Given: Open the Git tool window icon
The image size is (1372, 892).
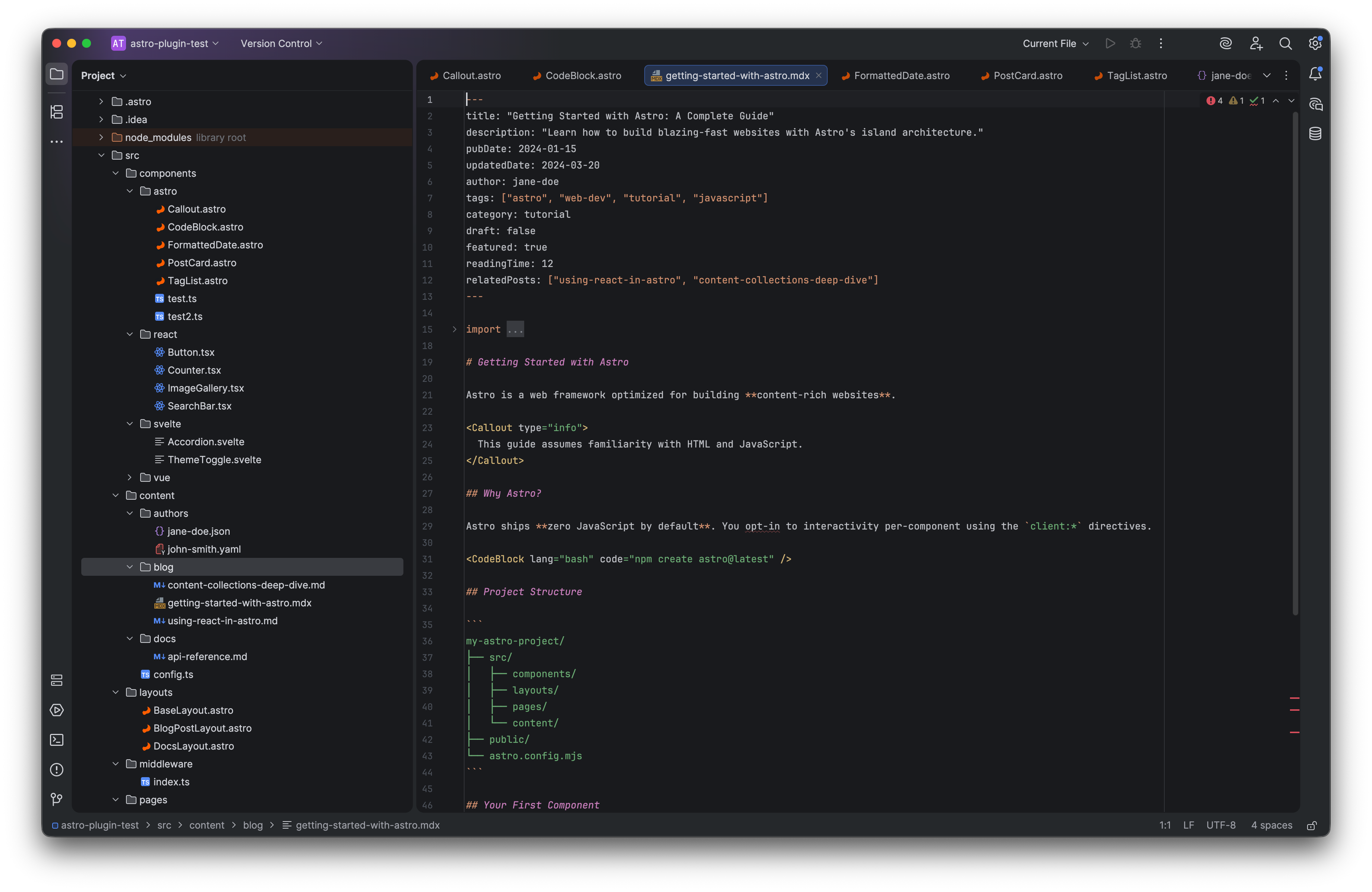Looking at the screenshot, I should coord(57,799).
